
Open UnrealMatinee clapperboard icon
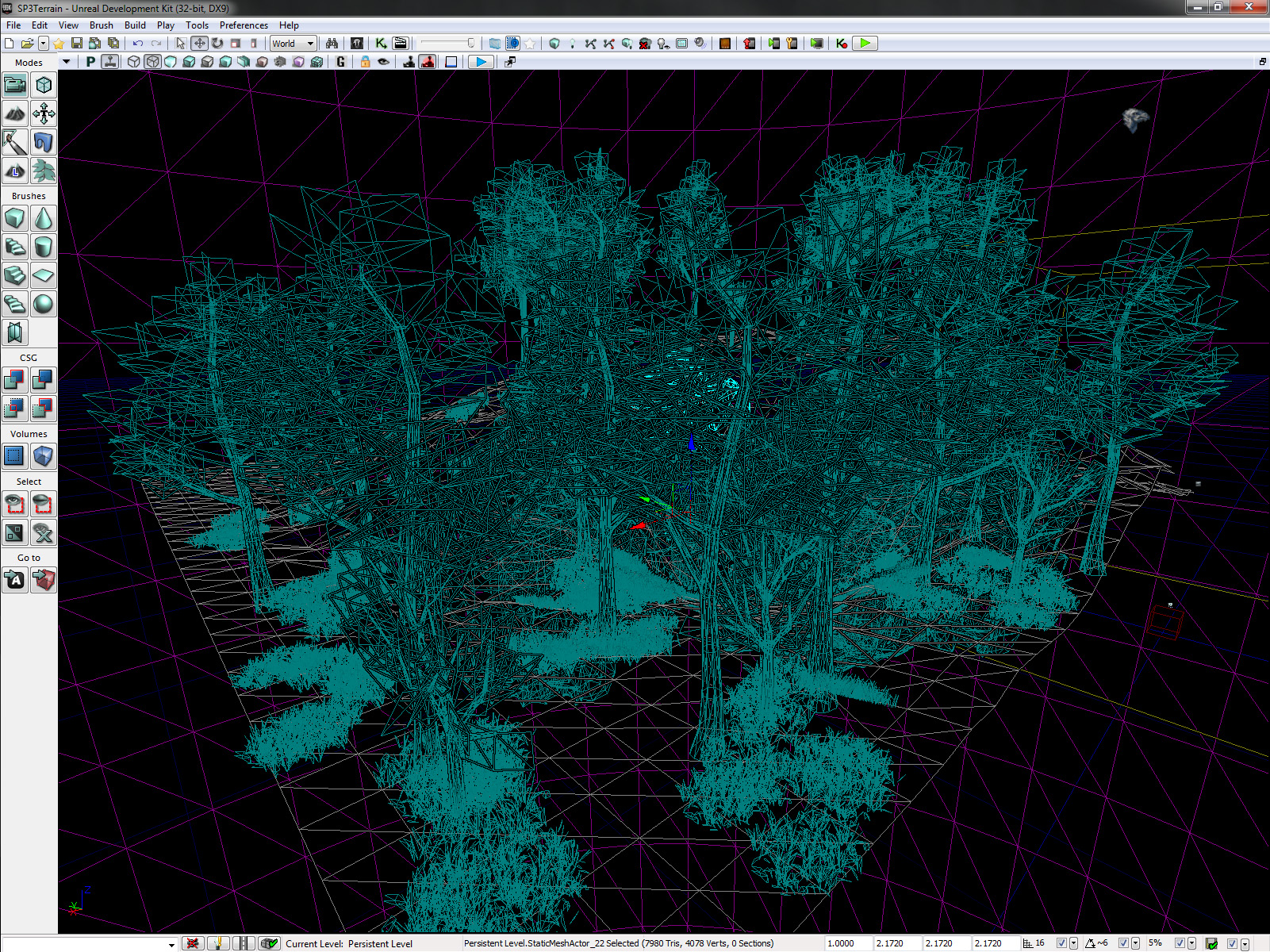pos(401,44)
